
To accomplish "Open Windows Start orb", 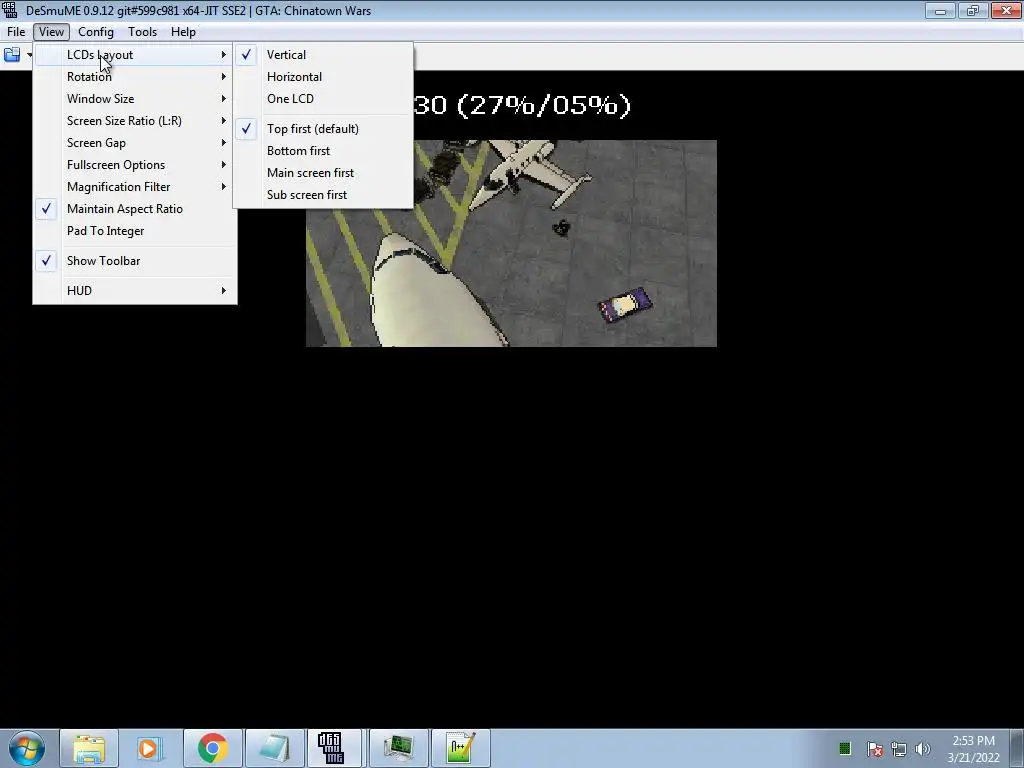I will click(27, 748).
